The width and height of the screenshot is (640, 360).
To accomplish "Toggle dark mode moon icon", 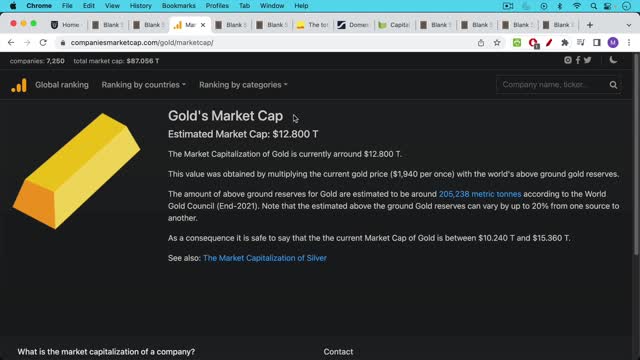I will coord(613,60).
